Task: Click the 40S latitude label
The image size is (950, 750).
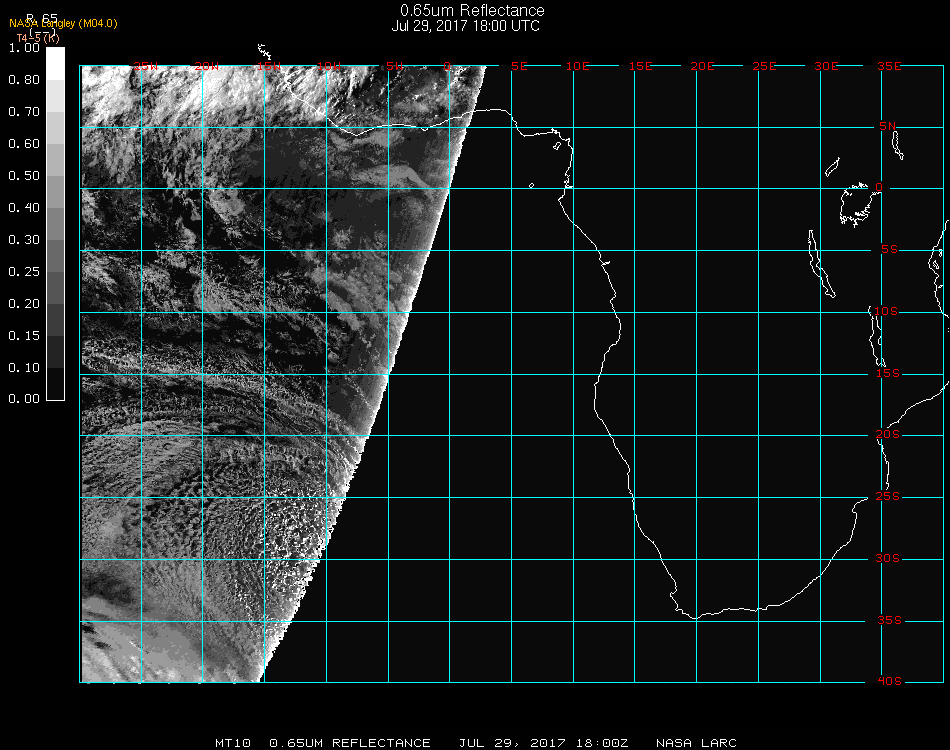Action: (x=889, y=682)
